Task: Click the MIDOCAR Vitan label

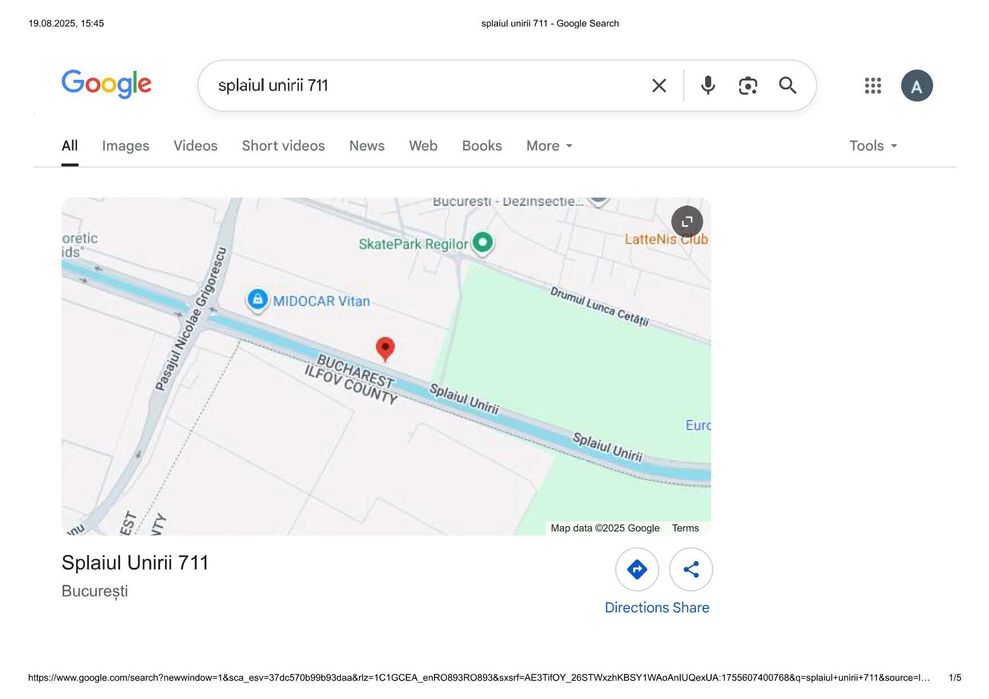Action: click(x=321, y=301)
